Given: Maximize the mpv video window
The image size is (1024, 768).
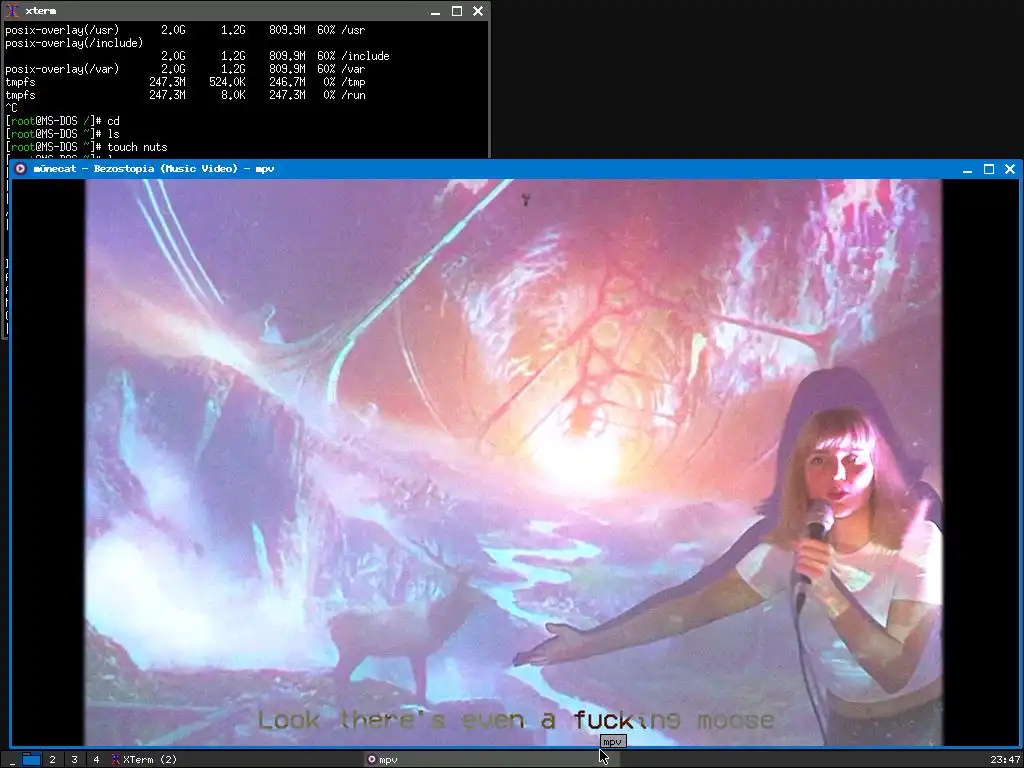Looking at the screenshot, I should pos(989,169).
